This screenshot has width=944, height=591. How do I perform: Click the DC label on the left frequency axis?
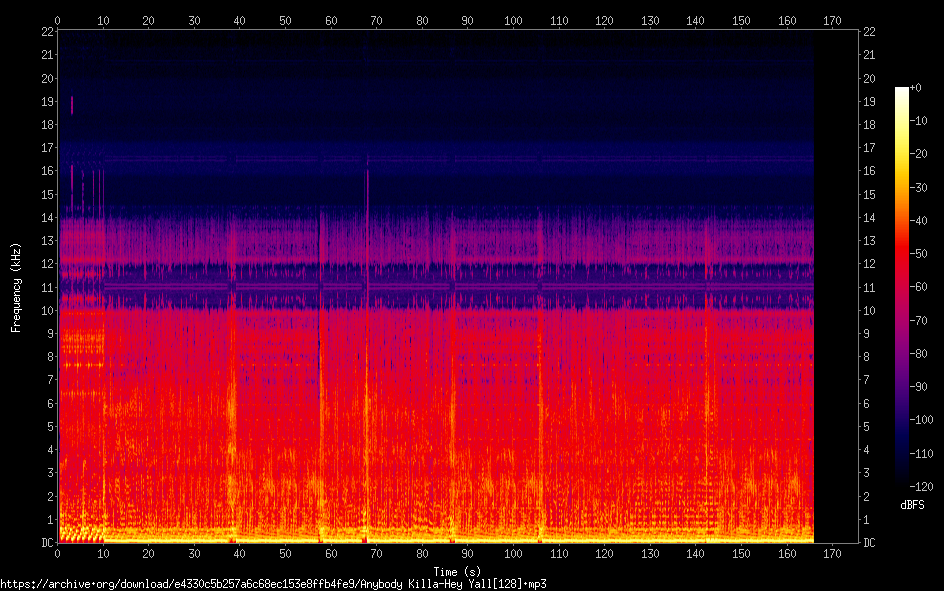pyautogui.click(x=46, y=543)
